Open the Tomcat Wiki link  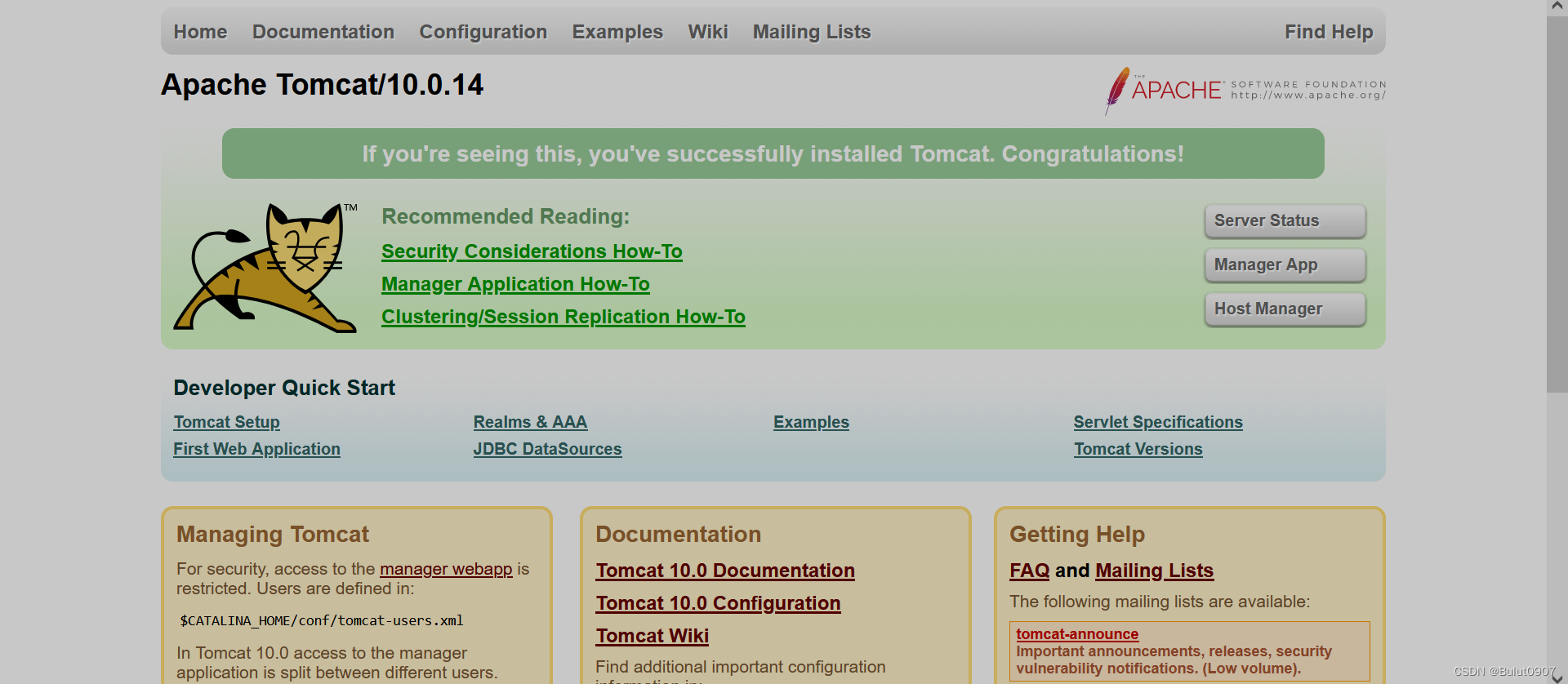coord(652,636)
